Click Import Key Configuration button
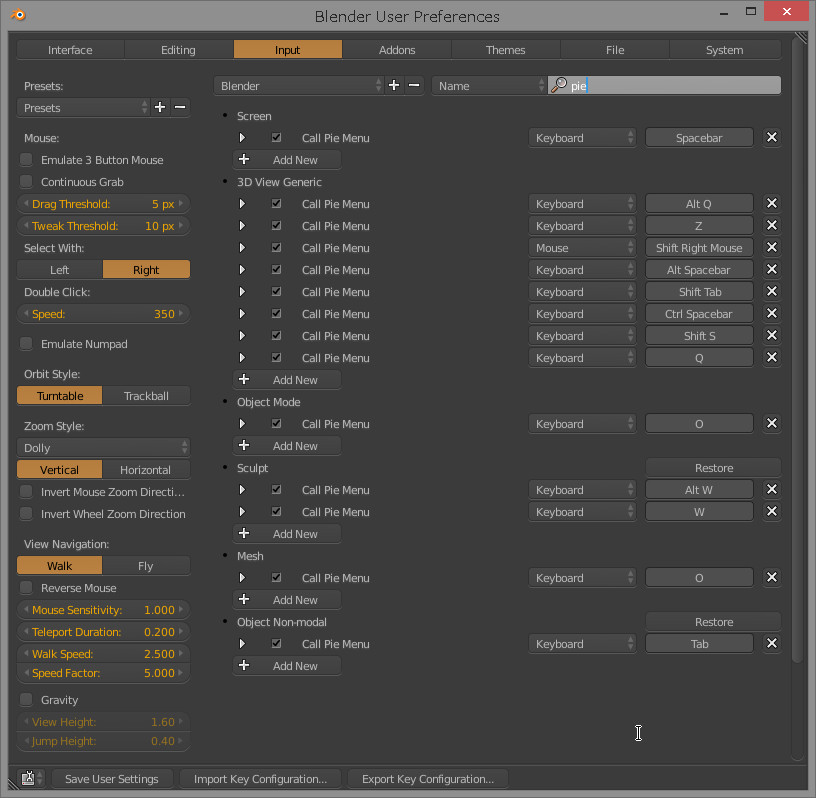Image resolution: width=816 pixels, height=798 pixels. coord(260,779)
